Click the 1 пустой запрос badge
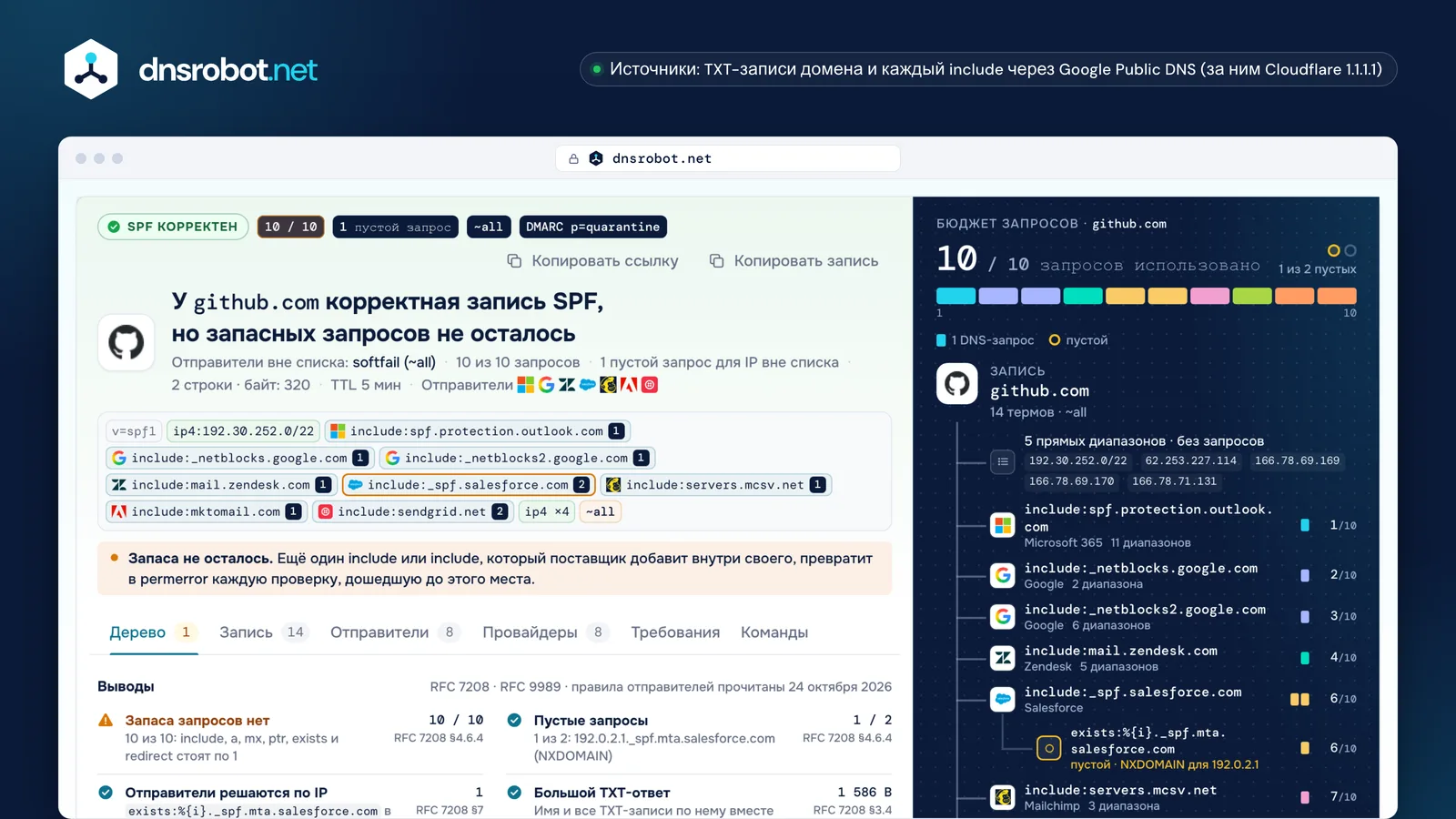Image resolution: width=1456 pixels, height=819 pixels. point(395,227)
